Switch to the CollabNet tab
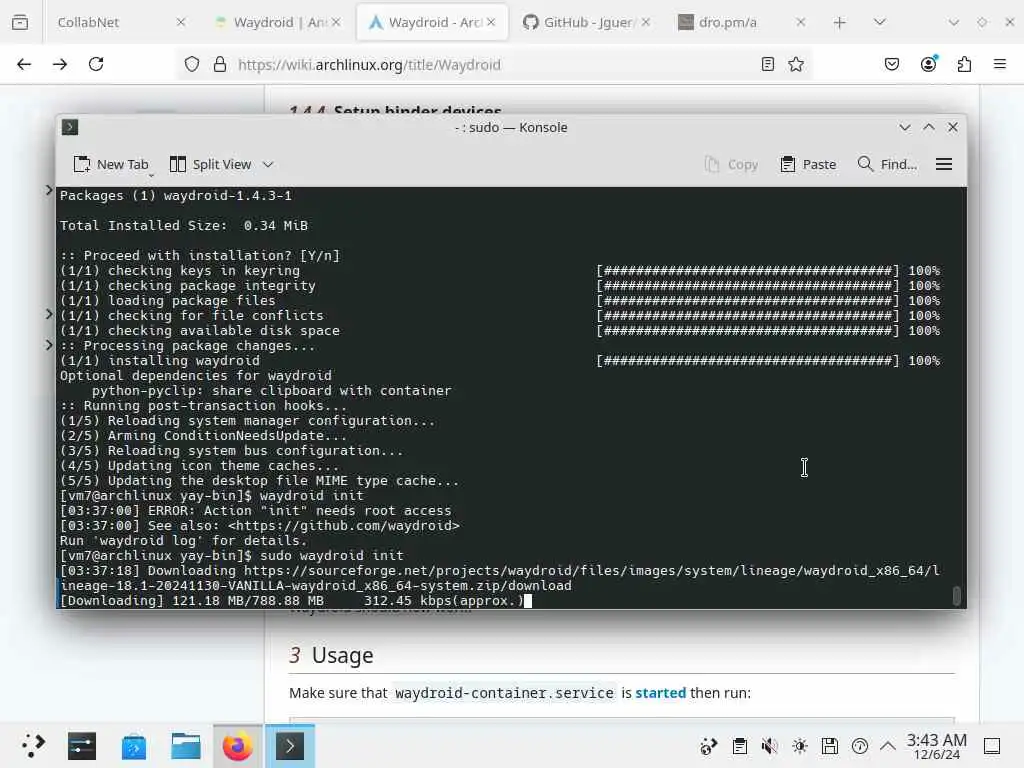 click(88, 22)
